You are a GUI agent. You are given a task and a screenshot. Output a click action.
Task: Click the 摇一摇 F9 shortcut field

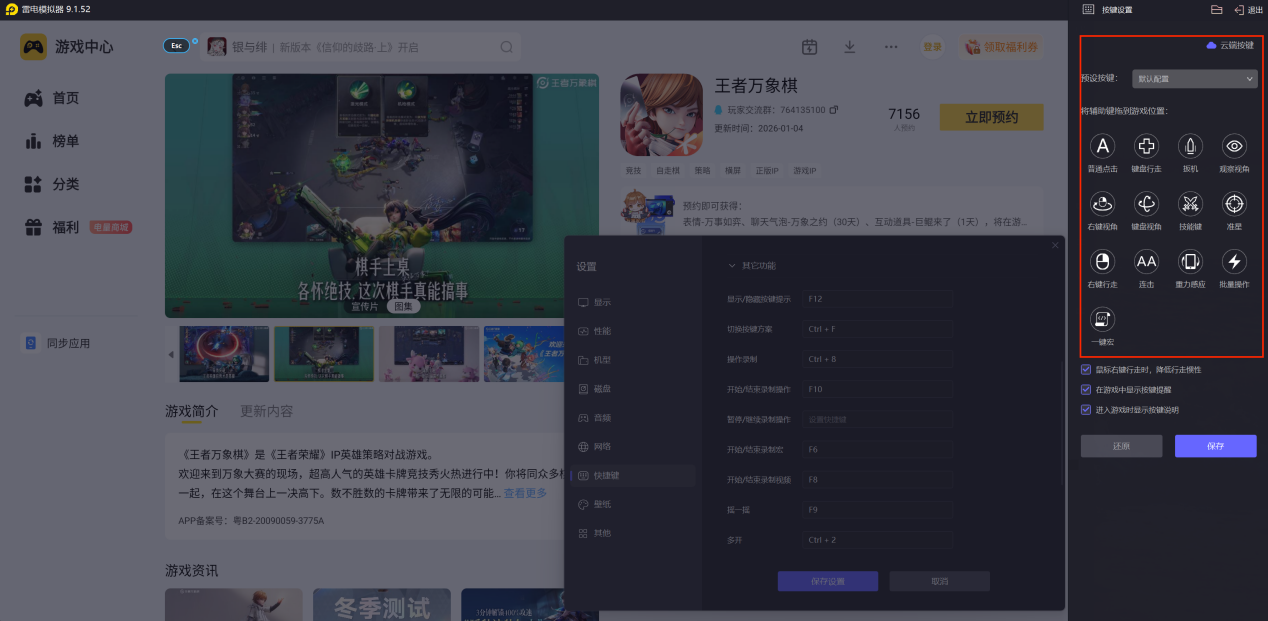click(x=877, y=510)
